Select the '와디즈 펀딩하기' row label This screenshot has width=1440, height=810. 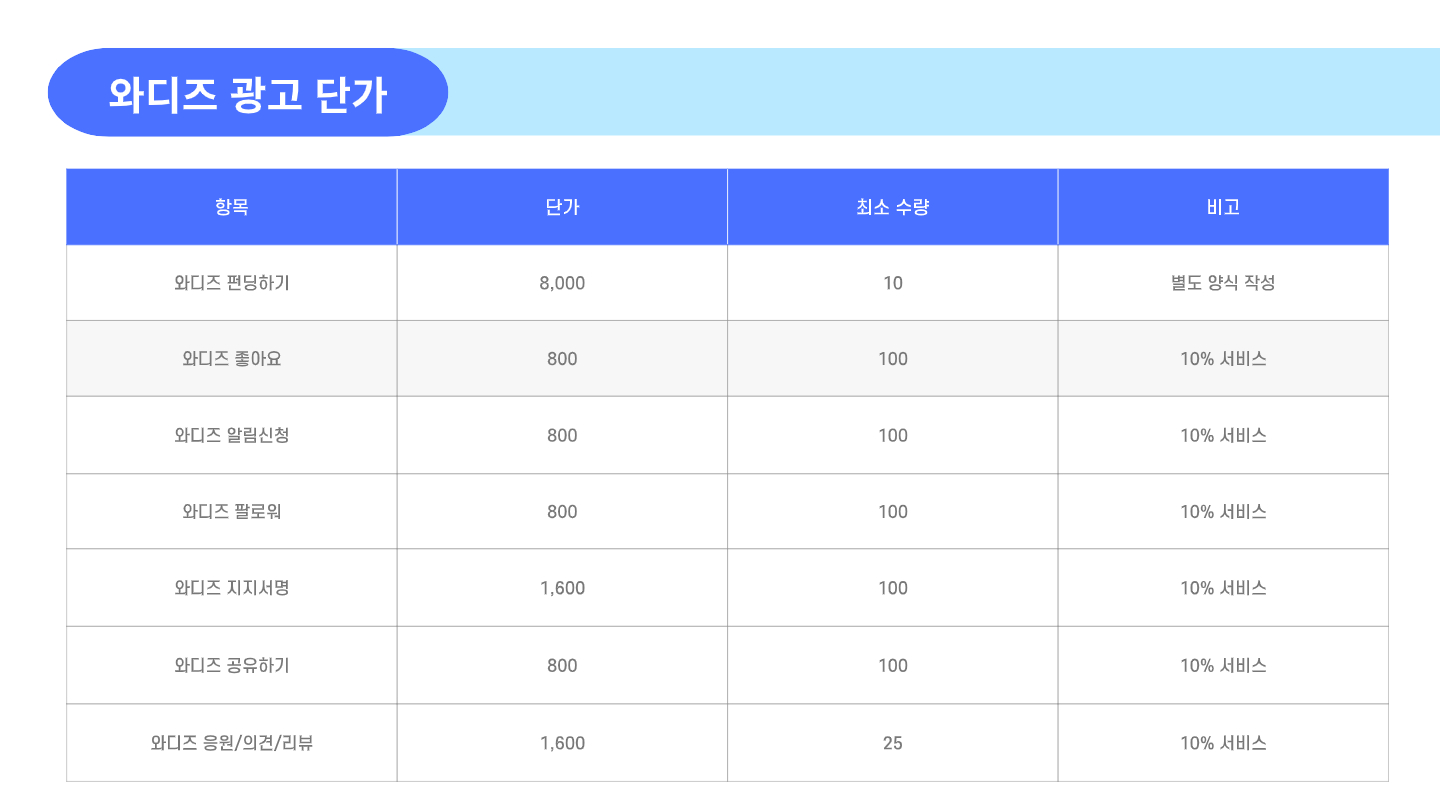(232, 283)
